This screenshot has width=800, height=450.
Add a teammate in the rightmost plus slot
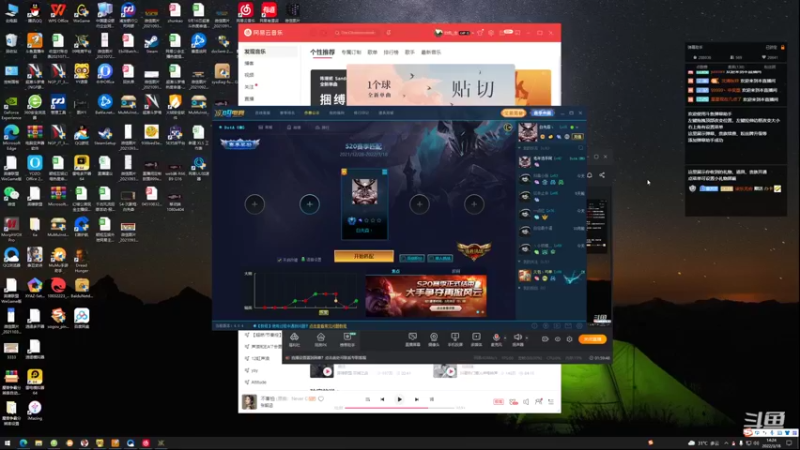pos(474,204)
